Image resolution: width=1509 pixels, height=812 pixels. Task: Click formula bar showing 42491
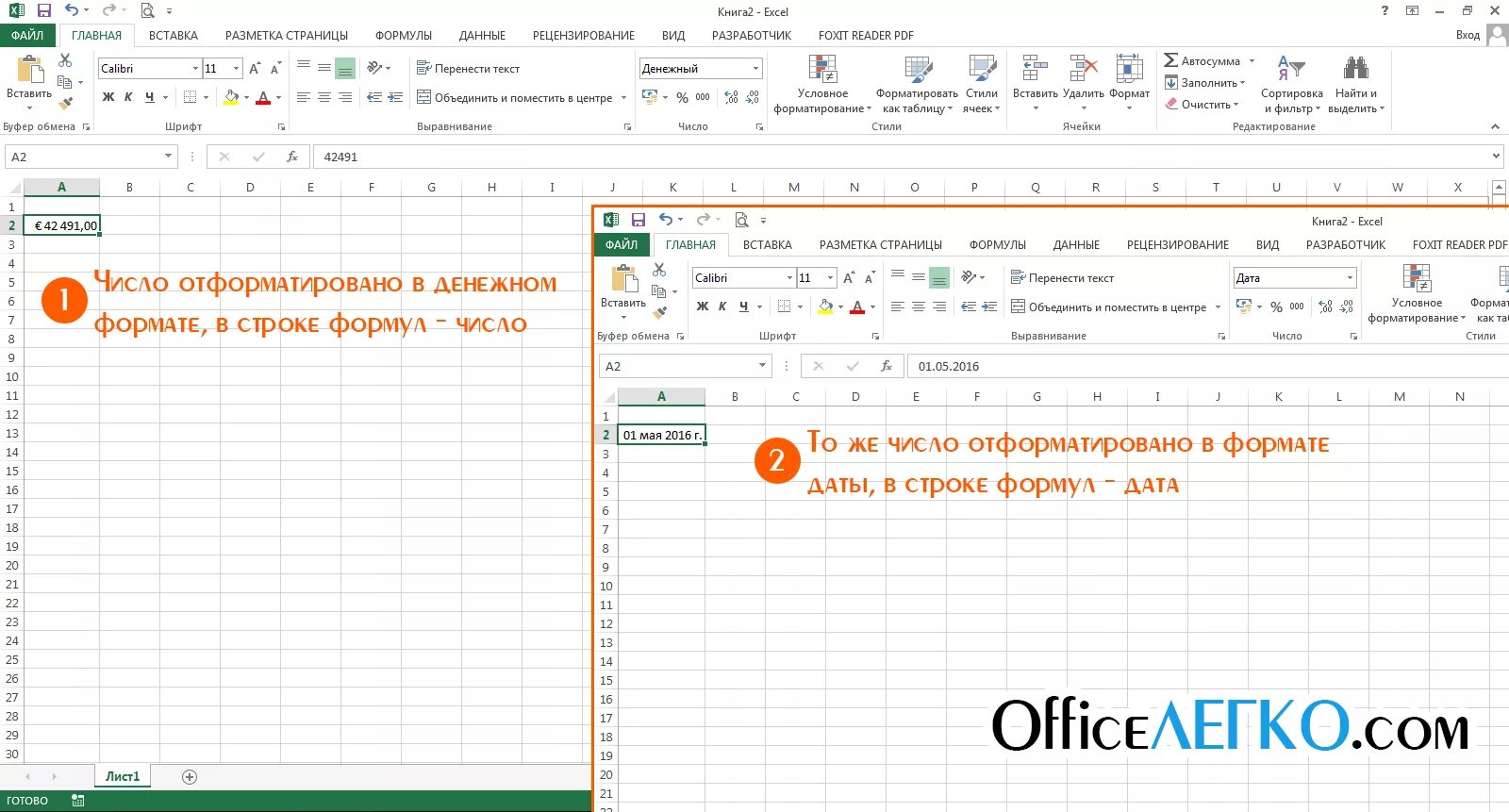(x=901, y=157)
